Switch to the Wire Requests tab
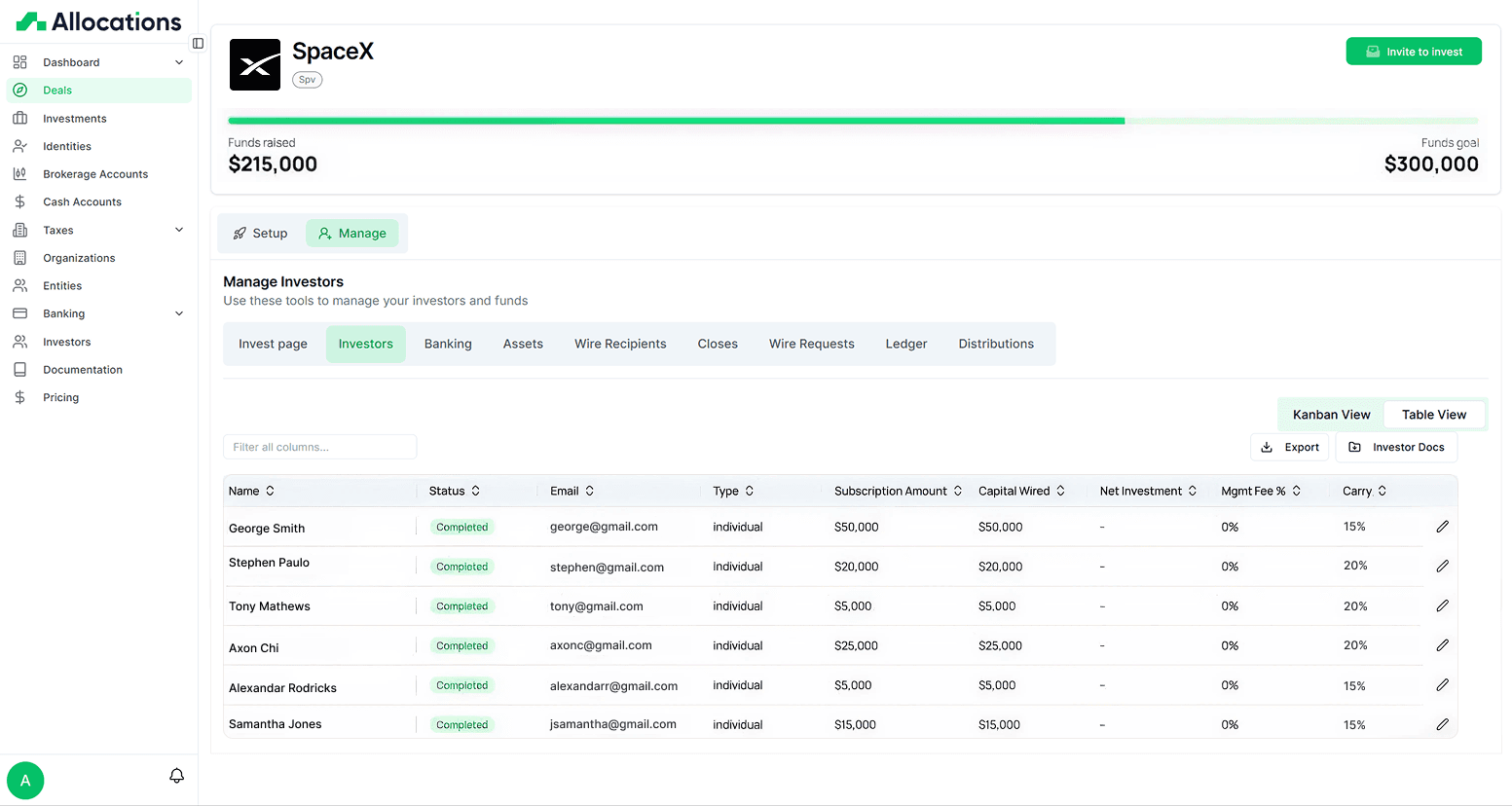This screenshot has height=806, width=1512. tap(811, 344)
